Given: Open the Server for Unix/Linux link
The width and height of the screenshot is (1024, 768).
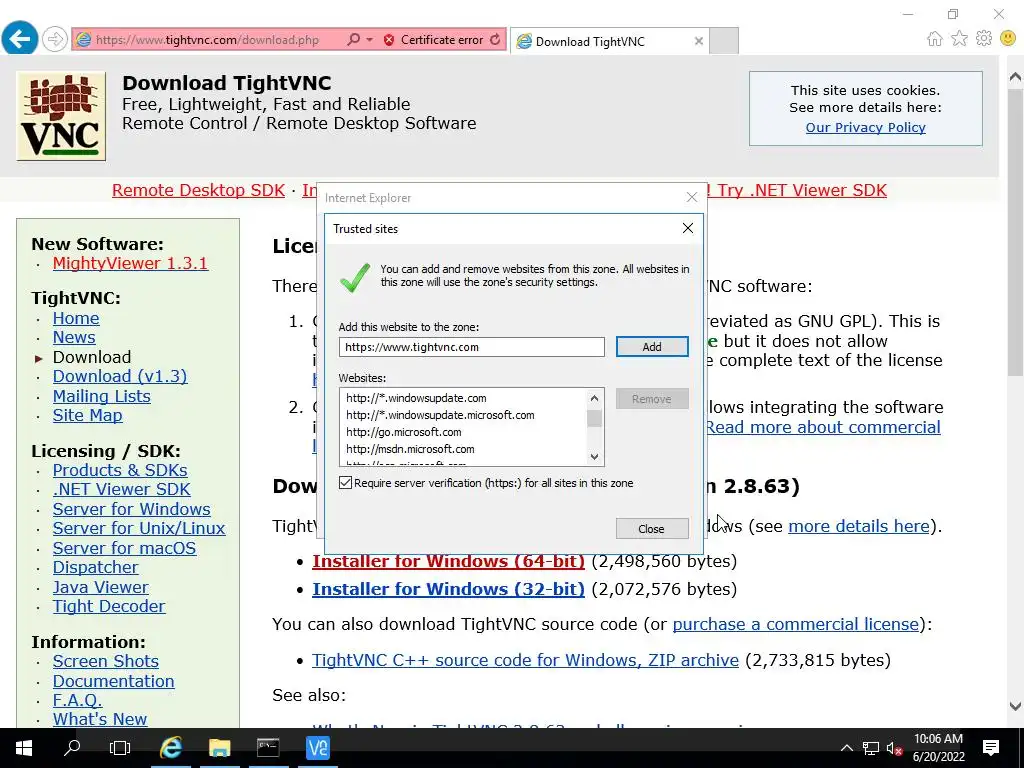Looking at the screenshot, I should pos(138,528).
